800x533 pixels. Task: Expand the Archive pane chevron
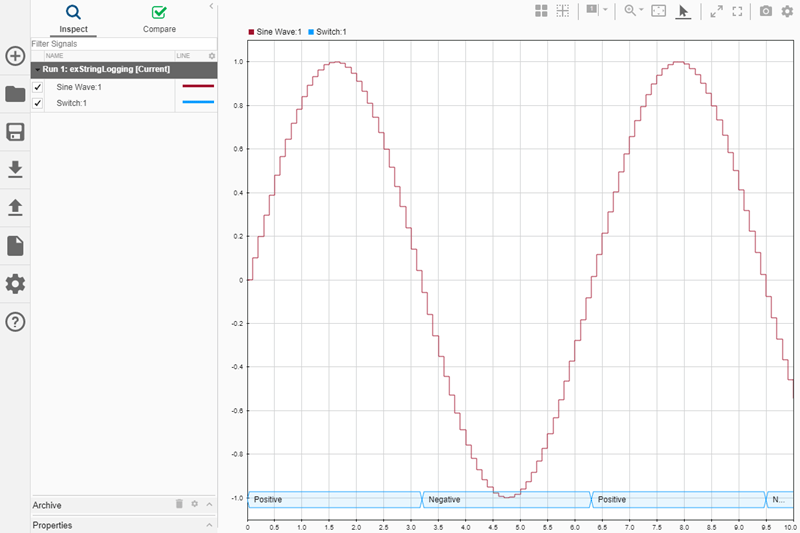coord(210,504)
